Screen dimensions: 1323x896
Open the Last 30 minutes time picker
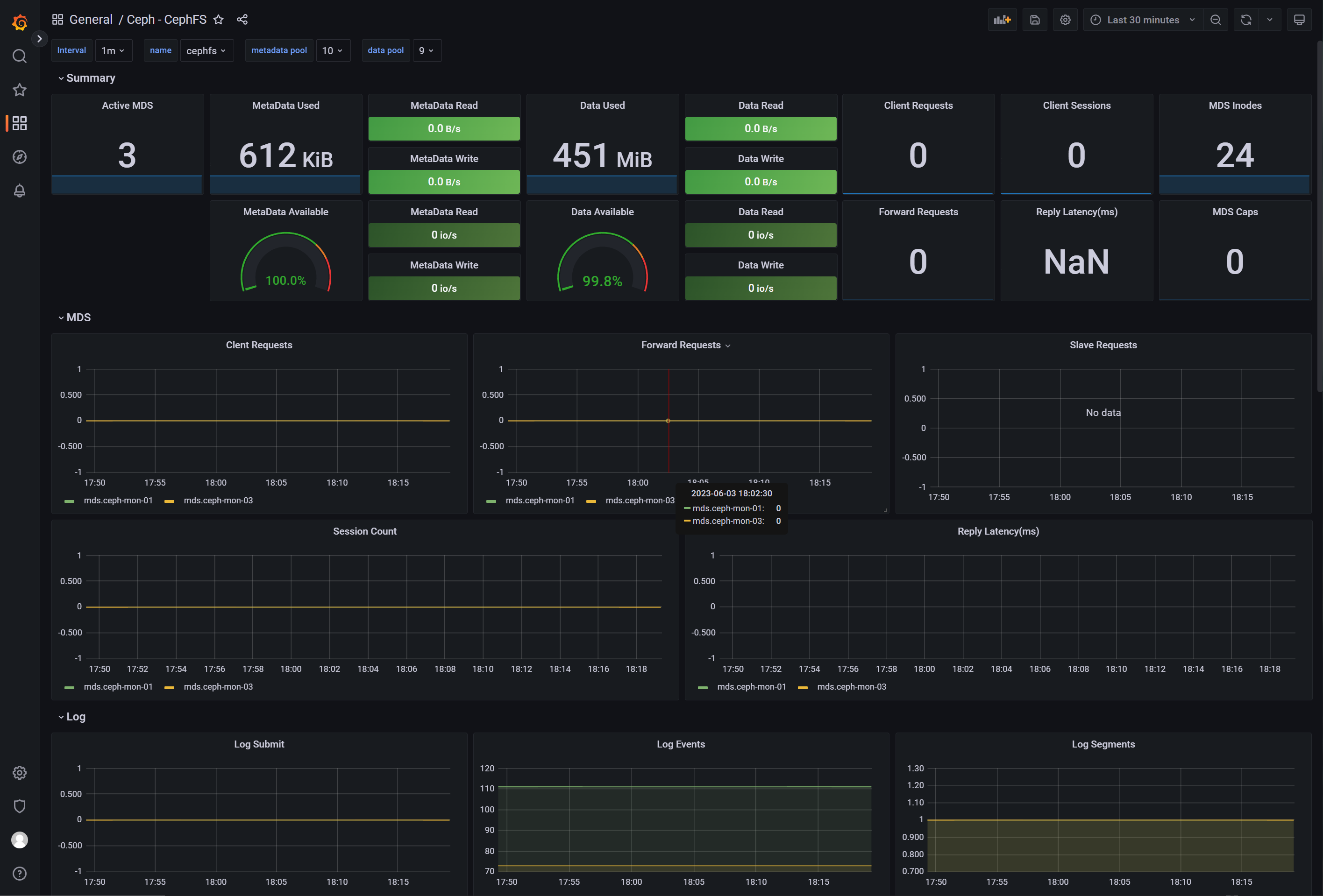1143,20
